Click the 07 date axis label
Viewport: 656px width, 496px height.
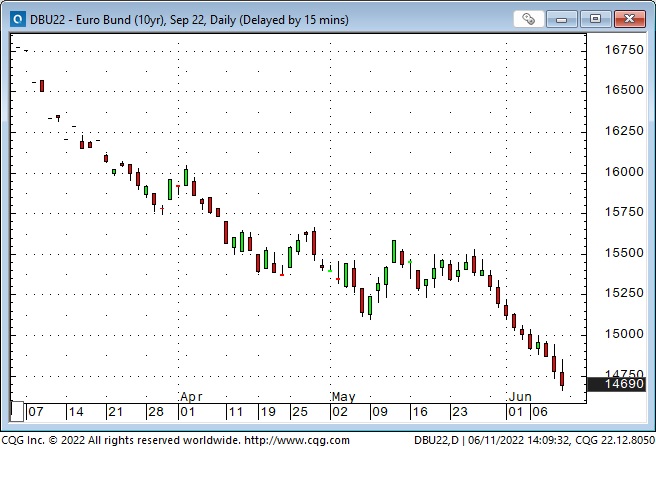coord(36,412)
